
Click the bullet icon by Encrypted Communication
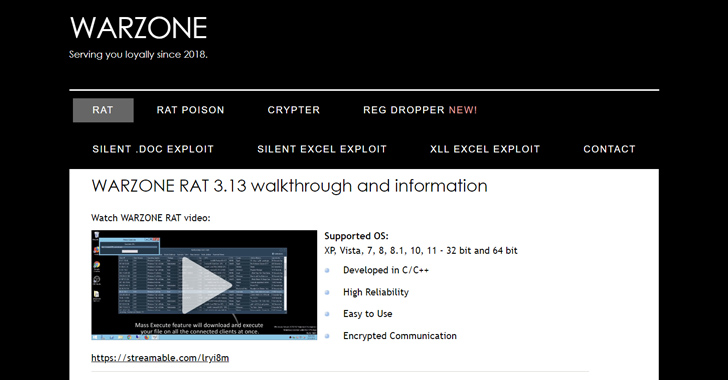coord(327,336)
